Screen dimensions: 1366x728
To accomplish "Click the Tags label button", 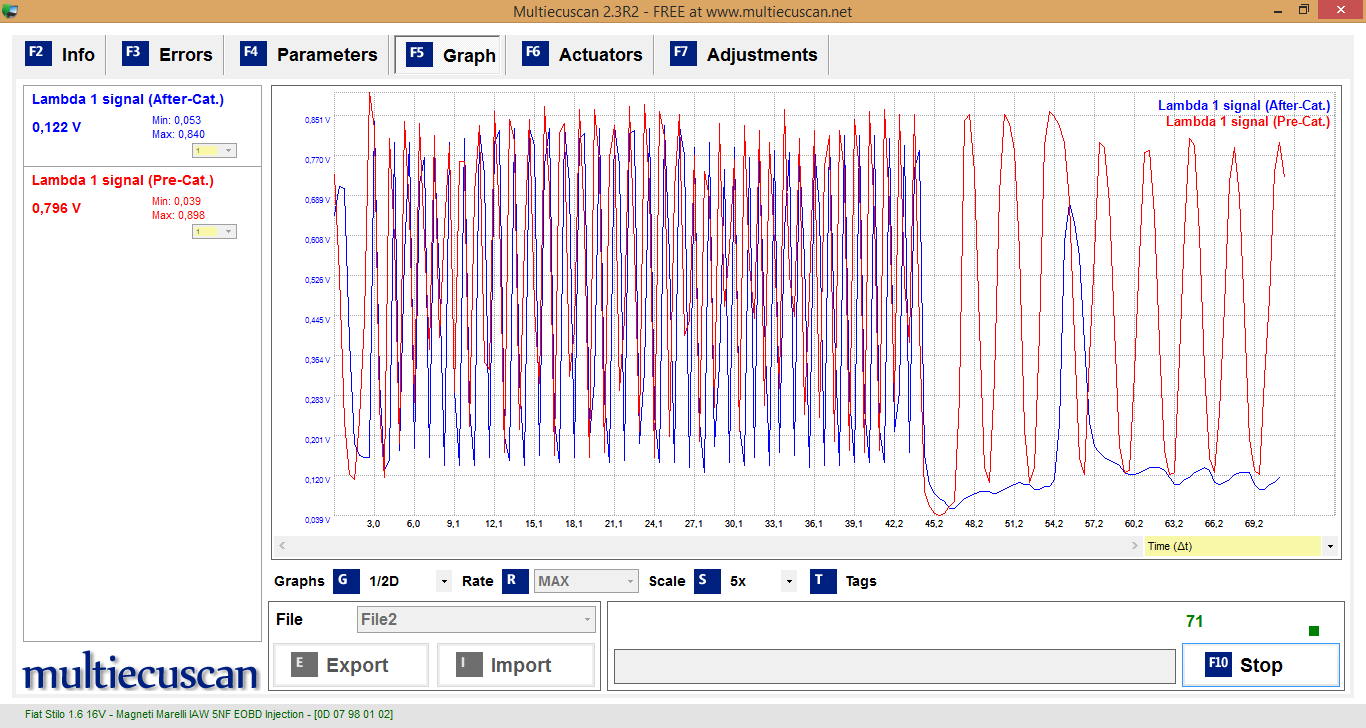I will (x=861, y=581).
